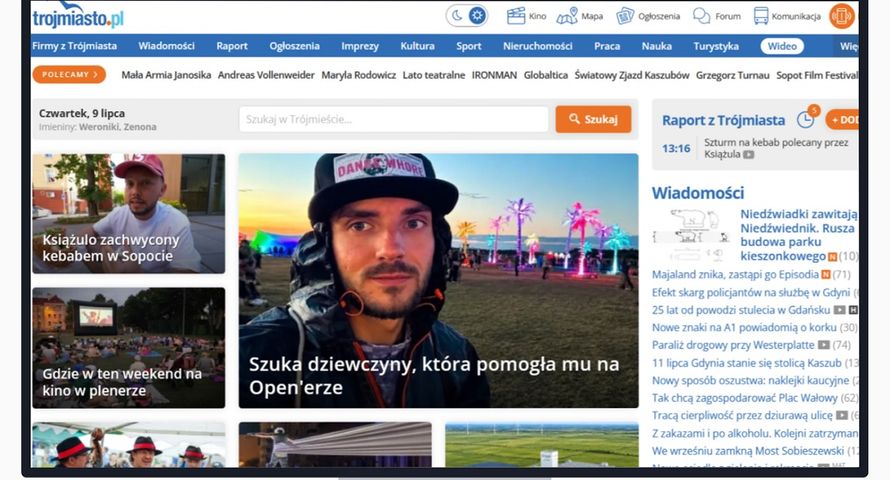This screenshot has width=890, height=480.
Task: Open Szturm na kebab report entry
Action: click(776, 148)
